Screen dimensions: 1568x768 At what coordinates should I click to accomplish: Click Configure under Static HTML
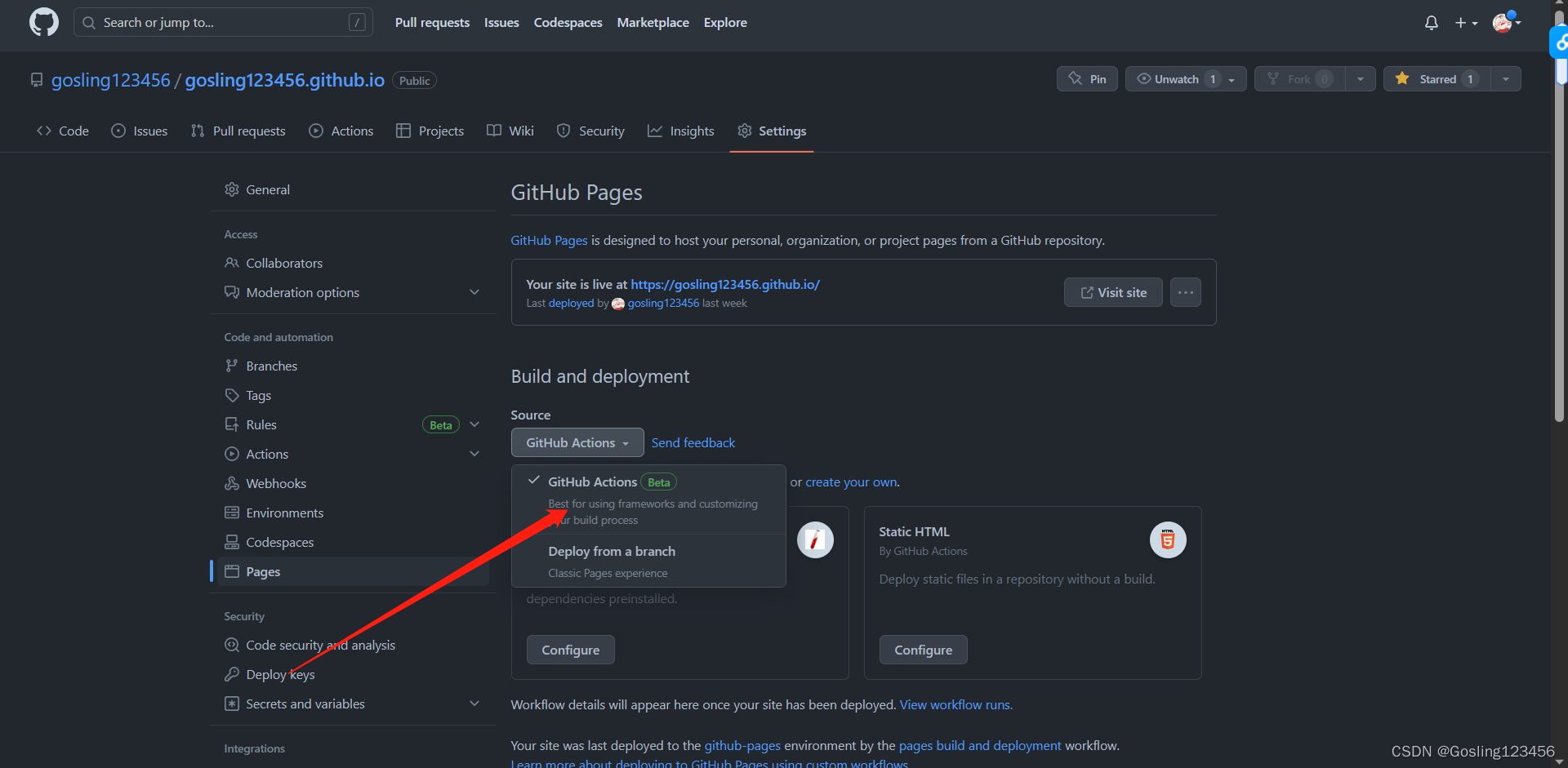923,650
